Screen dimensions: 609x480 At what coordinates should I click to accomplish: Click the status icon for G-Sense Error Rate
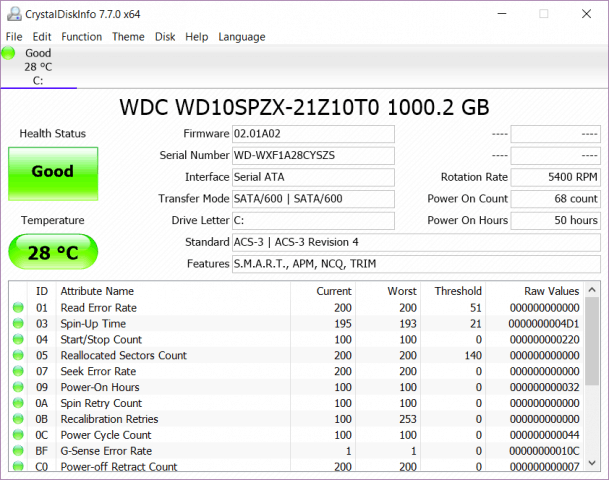pyautogui.click(x=18, y=451)
